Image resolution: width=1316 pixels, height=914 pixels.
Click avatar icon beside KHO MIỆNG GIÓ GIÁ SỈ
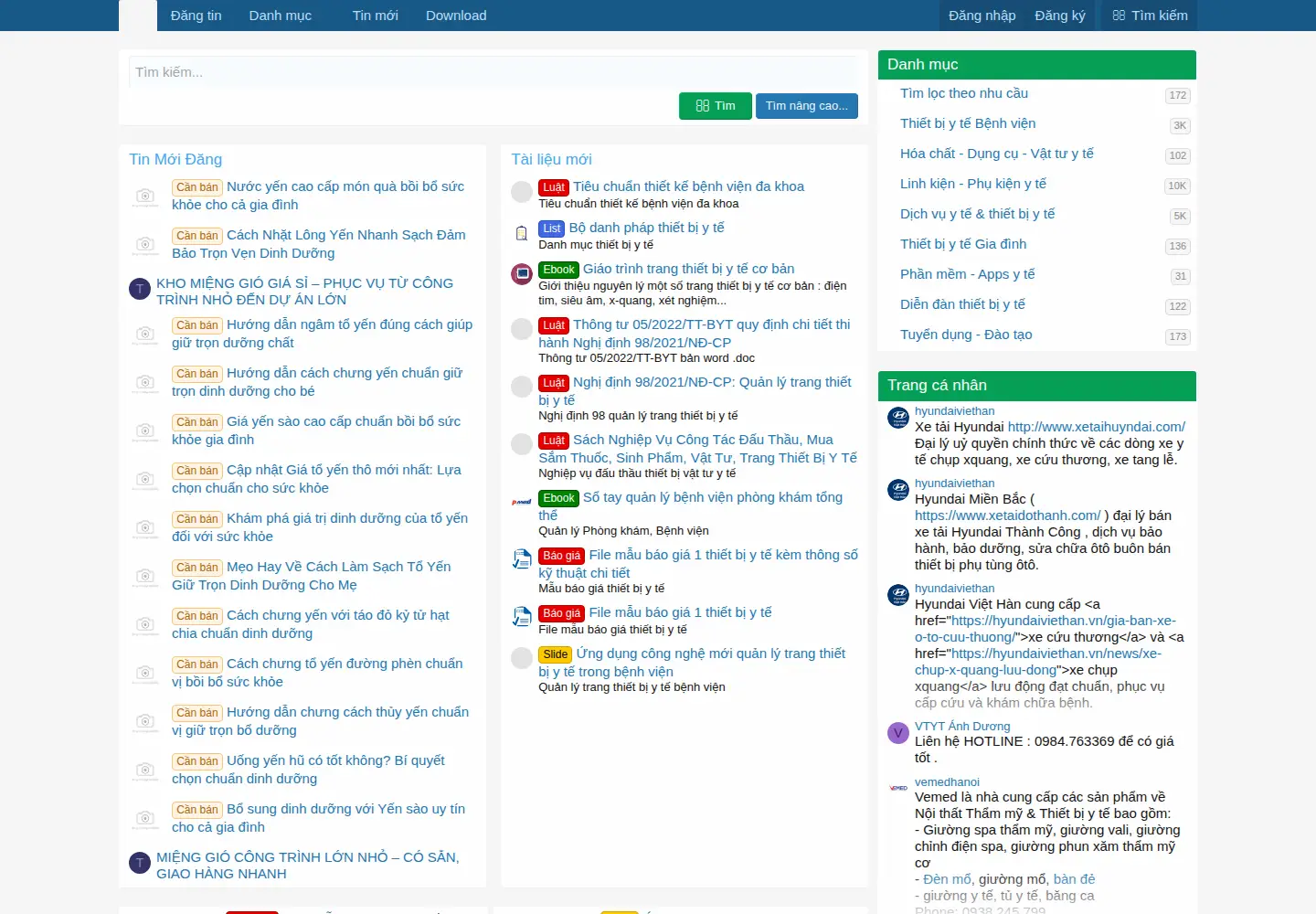coord(140,290)
